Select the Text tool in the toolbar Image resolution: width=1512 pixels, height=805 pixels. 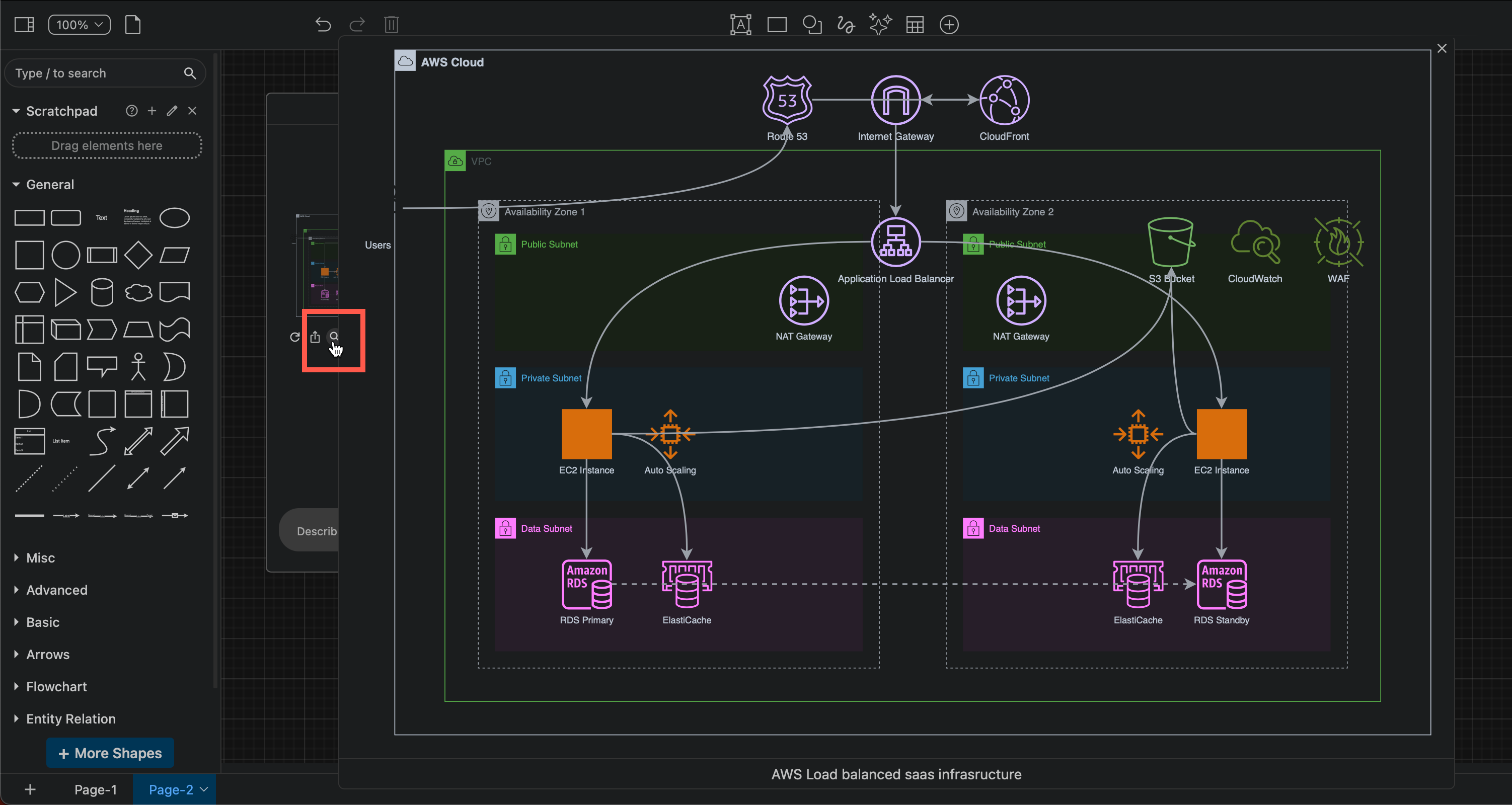(741, 24)
